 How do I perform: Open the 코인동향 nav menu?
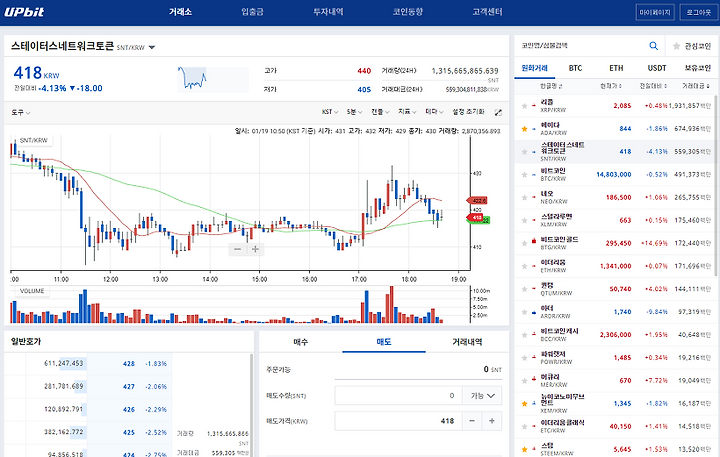(x=408, y=12)
